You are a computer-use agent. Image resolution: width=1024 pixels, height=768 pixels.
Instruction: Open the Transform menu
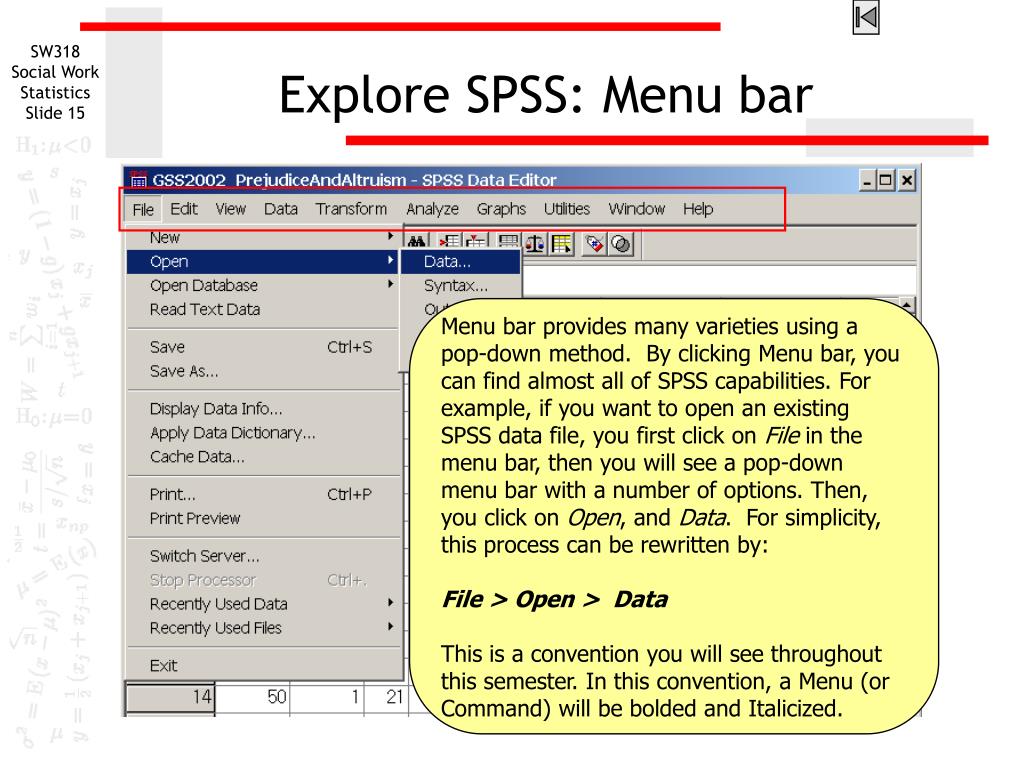pyautogui.click(x=351, y=209)
